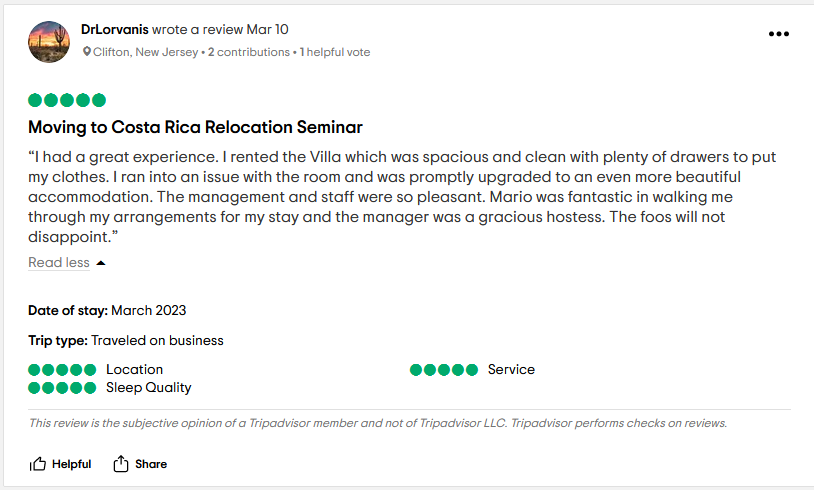Click the Share upload arrow icon
The width and height of the screenshot is (814, 490).
click(120, 464)
